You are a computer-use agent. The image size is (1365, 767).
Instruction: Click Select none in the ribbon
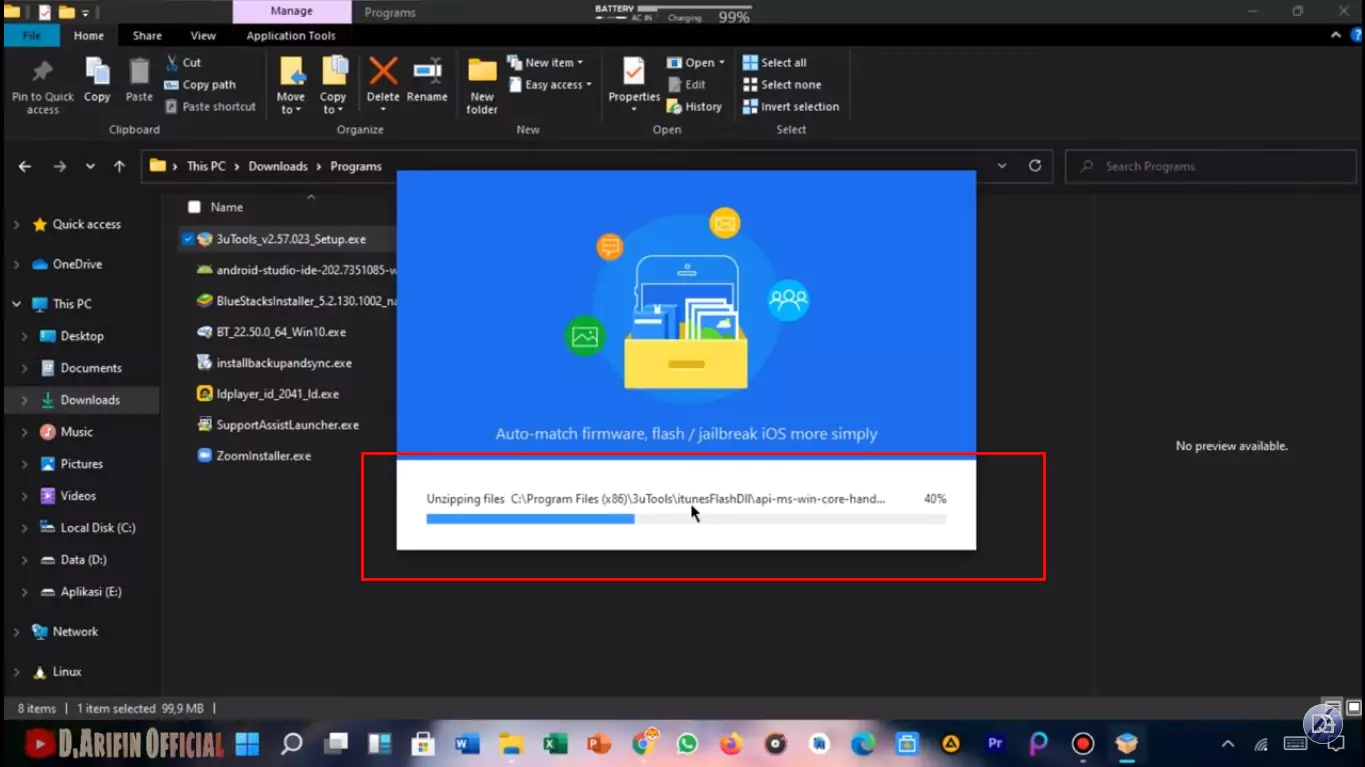click(x=782, y=85)
